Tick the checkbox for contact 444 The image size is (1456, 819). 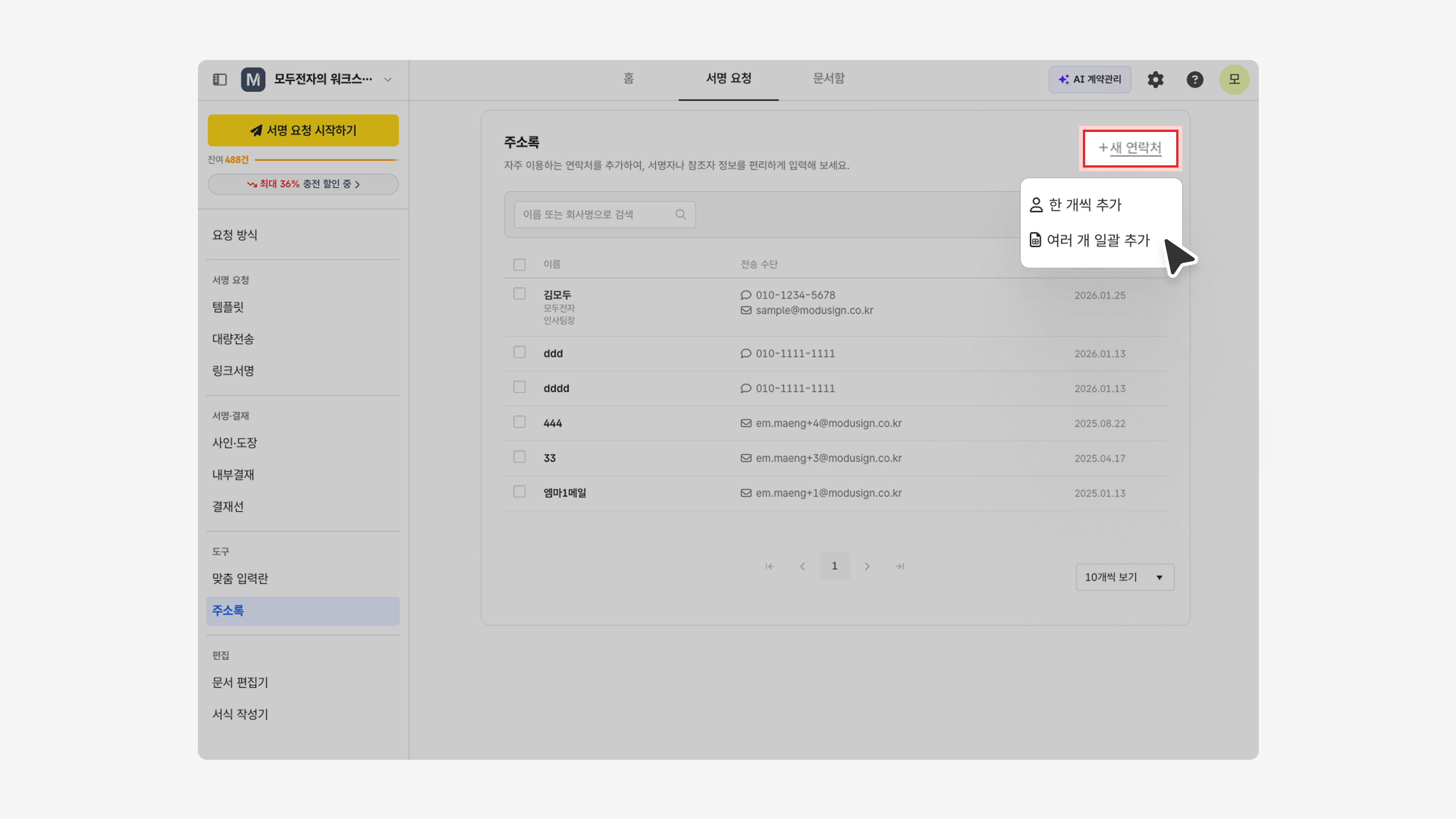(519, 422)
